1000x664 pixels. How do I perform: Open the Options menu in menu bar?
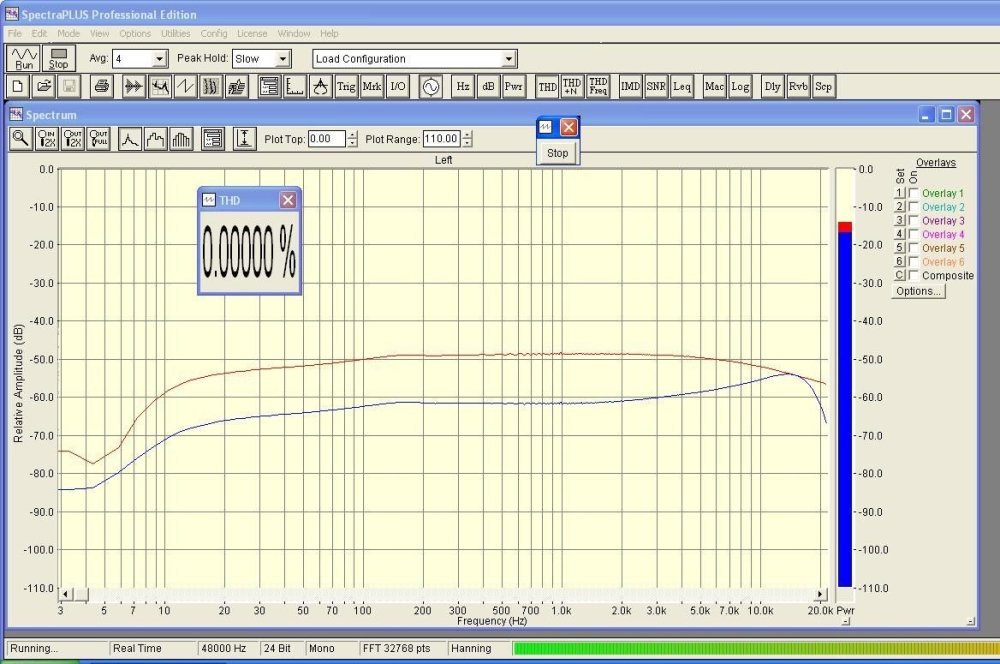135,34
